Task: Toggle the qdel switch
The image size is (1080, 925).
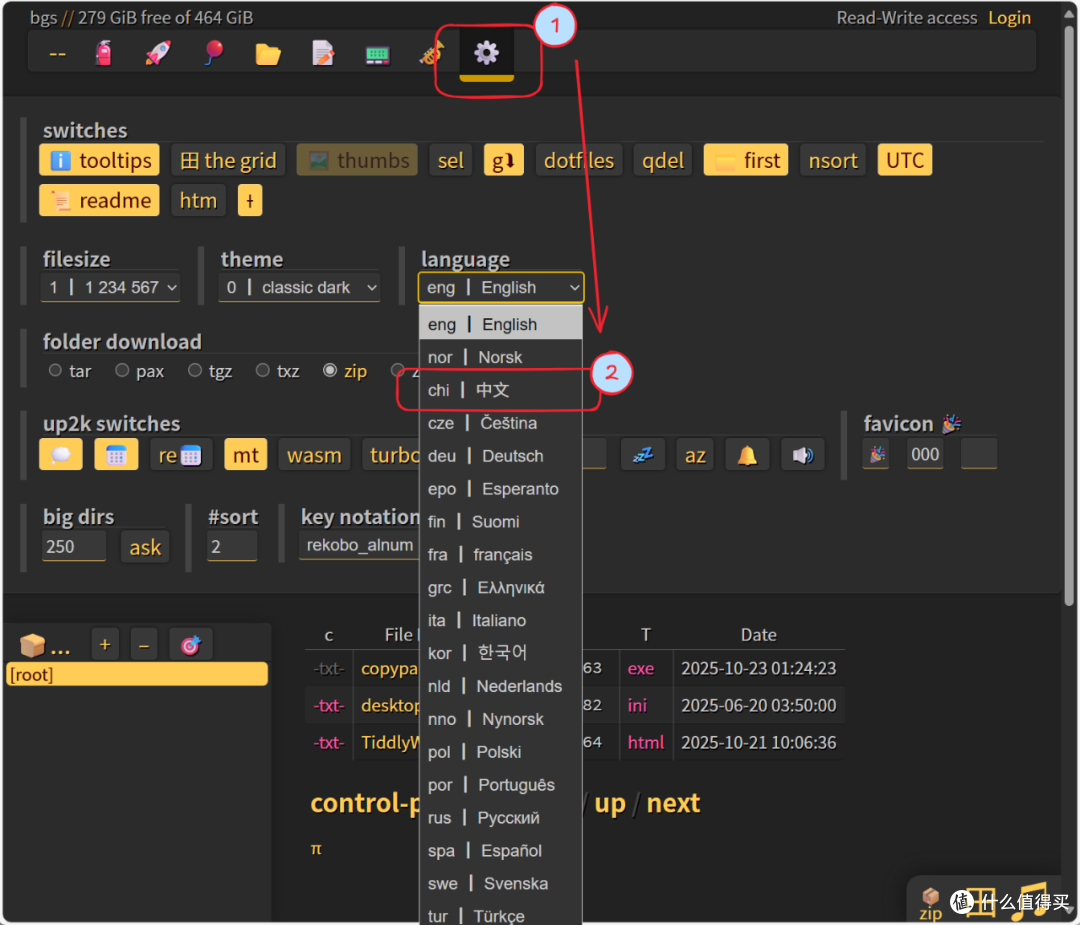Action: coord(663,160)
